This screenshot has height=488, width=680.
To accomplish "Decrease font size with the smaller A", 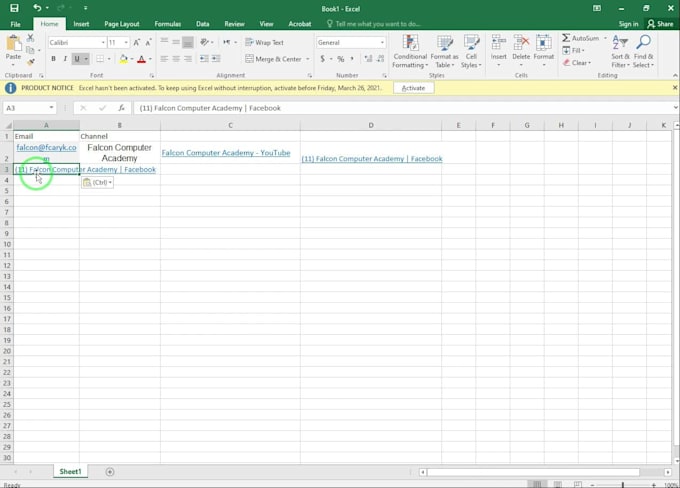I will click(x=148, y=43).
